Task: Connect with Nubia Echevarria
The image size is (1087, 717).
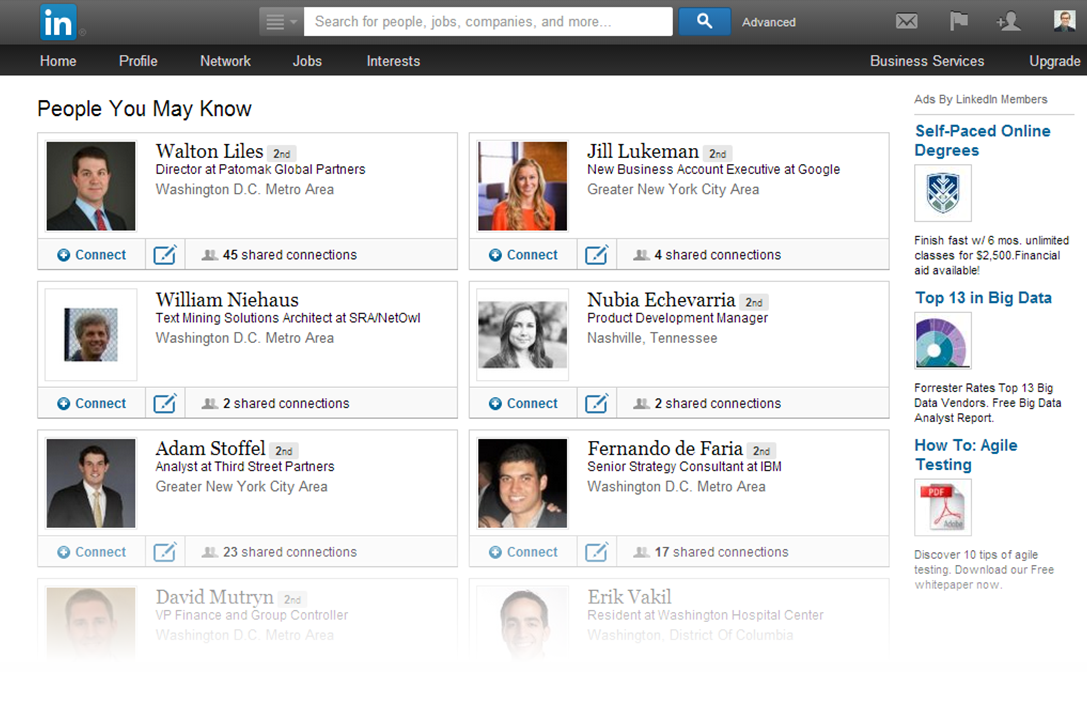Action: click(x=523, y=404)
